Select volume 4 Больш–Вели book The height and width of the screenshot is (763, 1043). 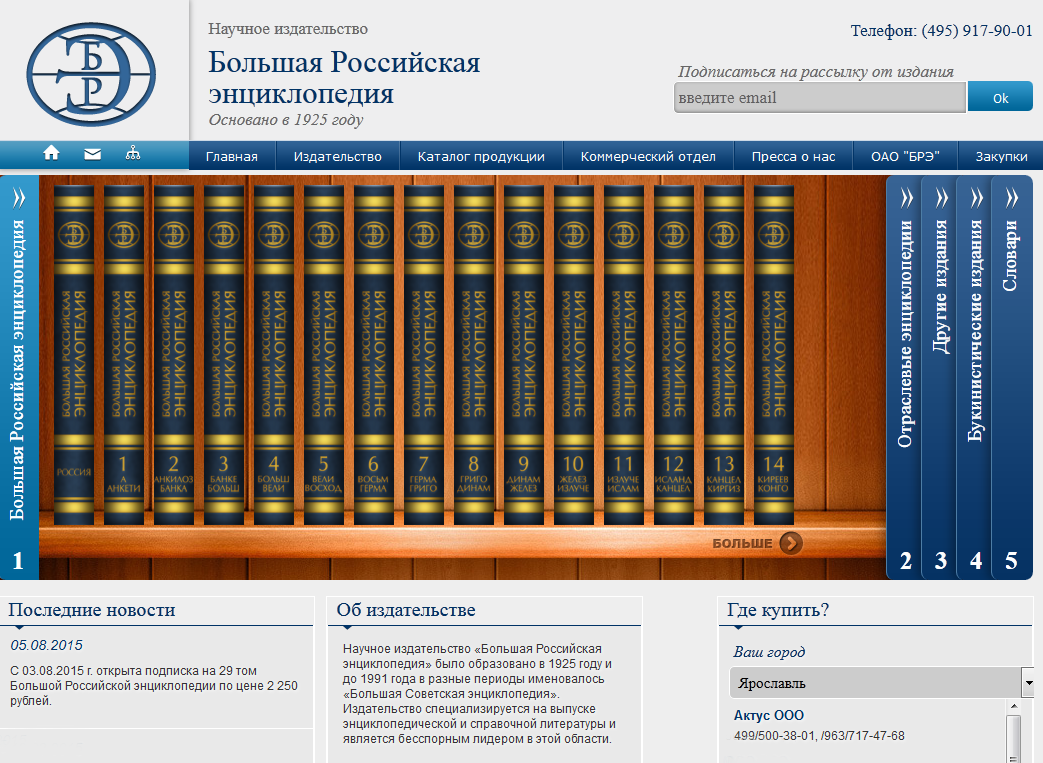coord(273,355)
